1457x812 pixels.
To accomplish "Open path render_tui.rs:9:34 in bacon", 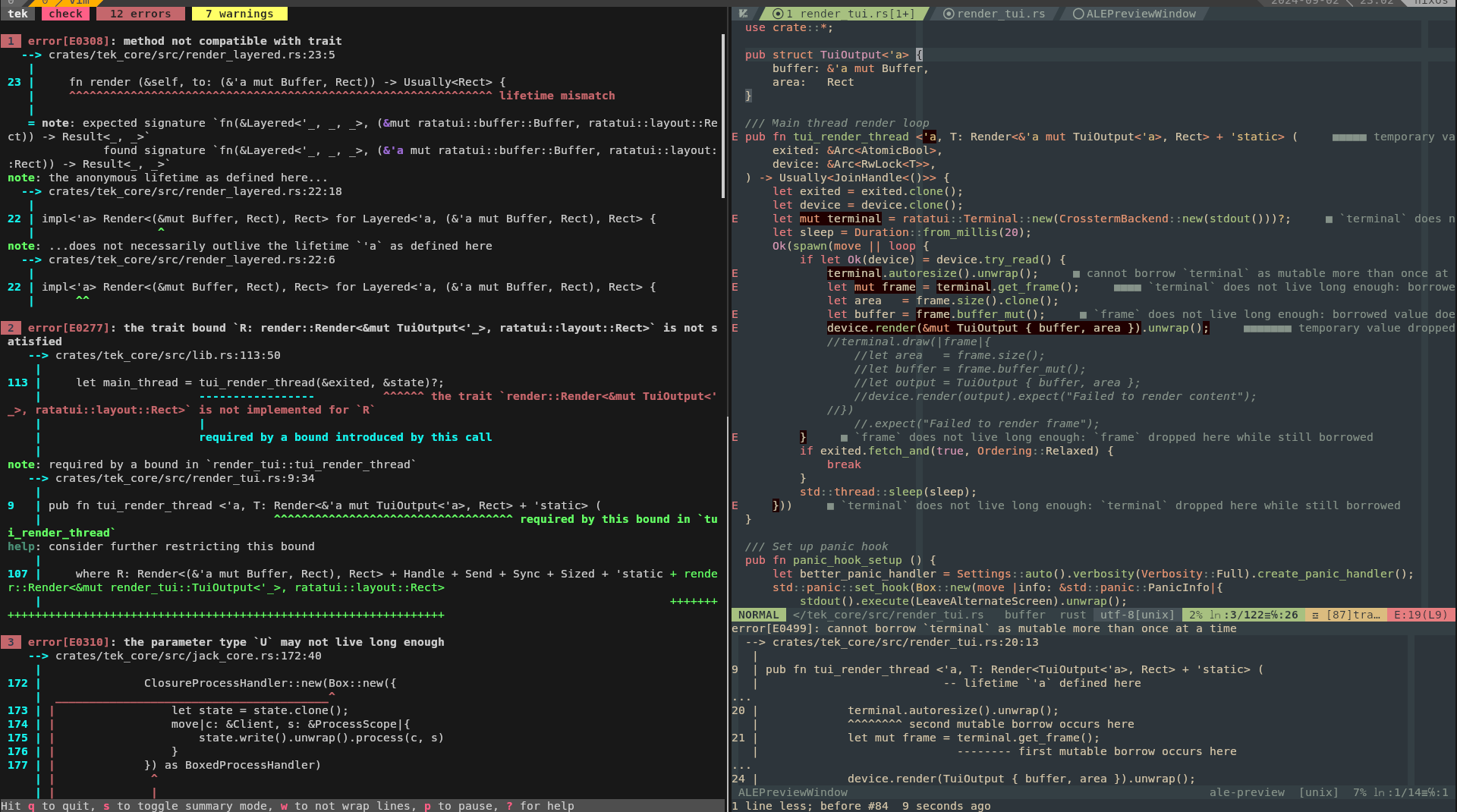I will coord(185,478).
